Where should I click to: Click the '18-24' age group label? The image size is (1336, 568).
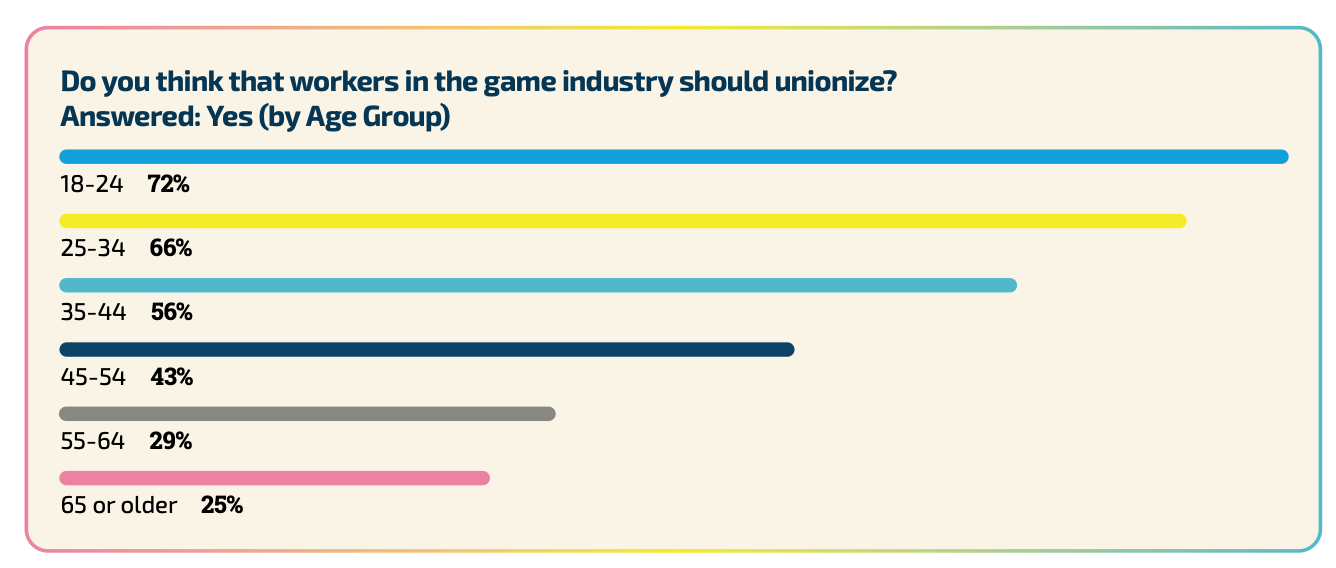coord(92,185)
